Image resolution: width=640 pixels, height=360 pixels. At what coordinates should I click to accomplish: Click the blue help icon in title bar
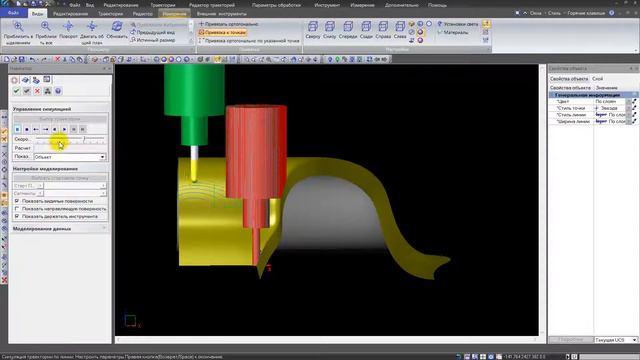pyautogui.click(x=611, y=13)
